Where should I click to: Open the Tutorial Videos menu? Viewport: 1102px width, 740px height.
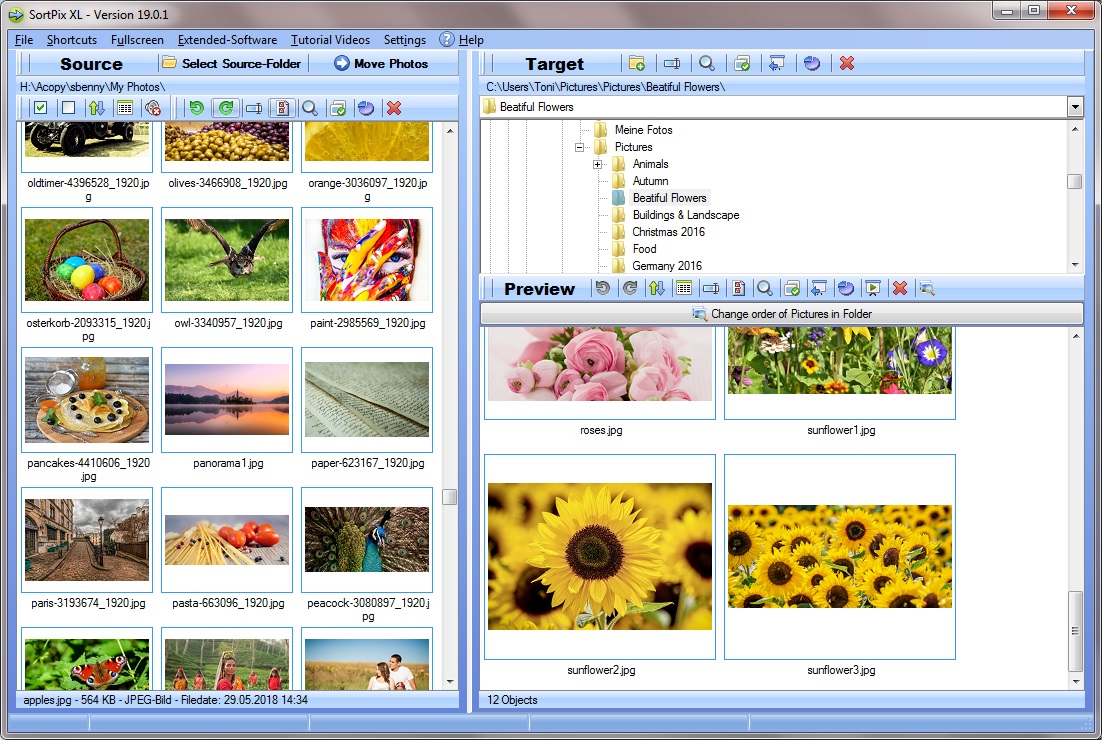point(330,40)
